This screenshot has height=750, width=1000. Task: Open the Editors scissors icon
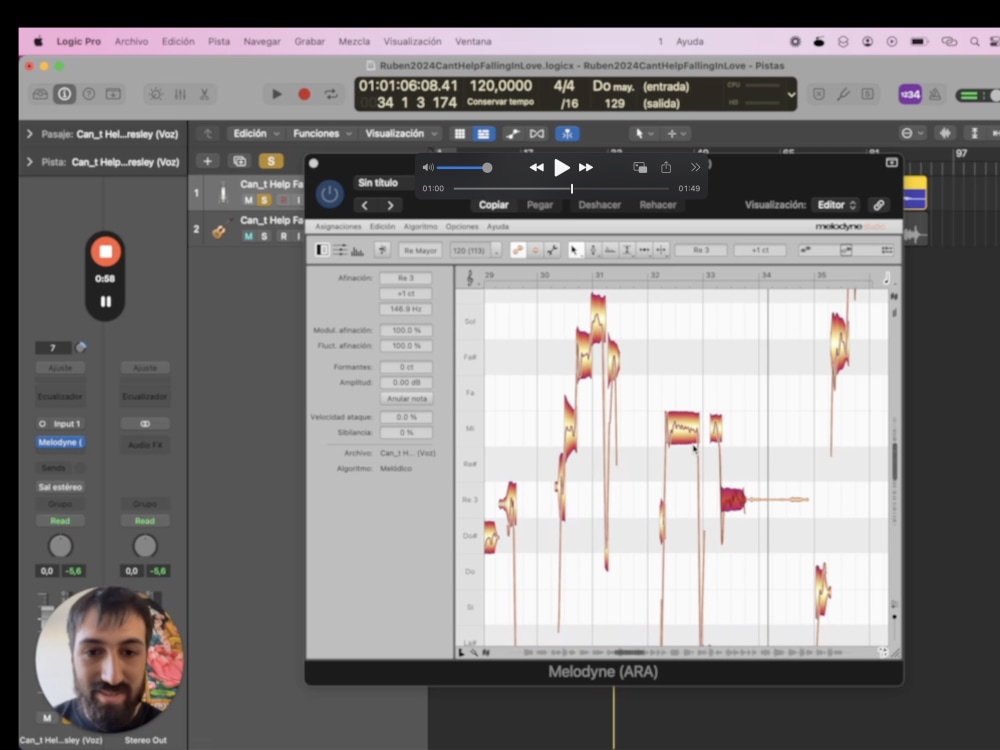tap(205, 94)
